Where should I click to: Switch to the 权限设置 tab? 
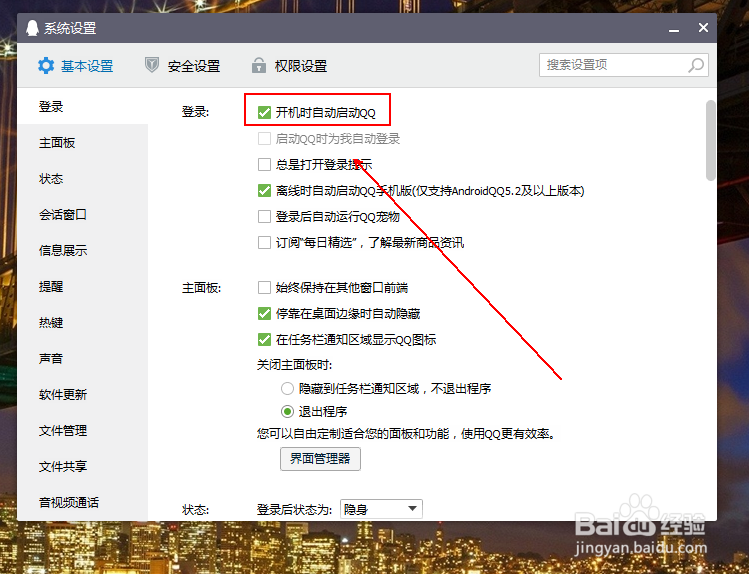tap(289, 66)
